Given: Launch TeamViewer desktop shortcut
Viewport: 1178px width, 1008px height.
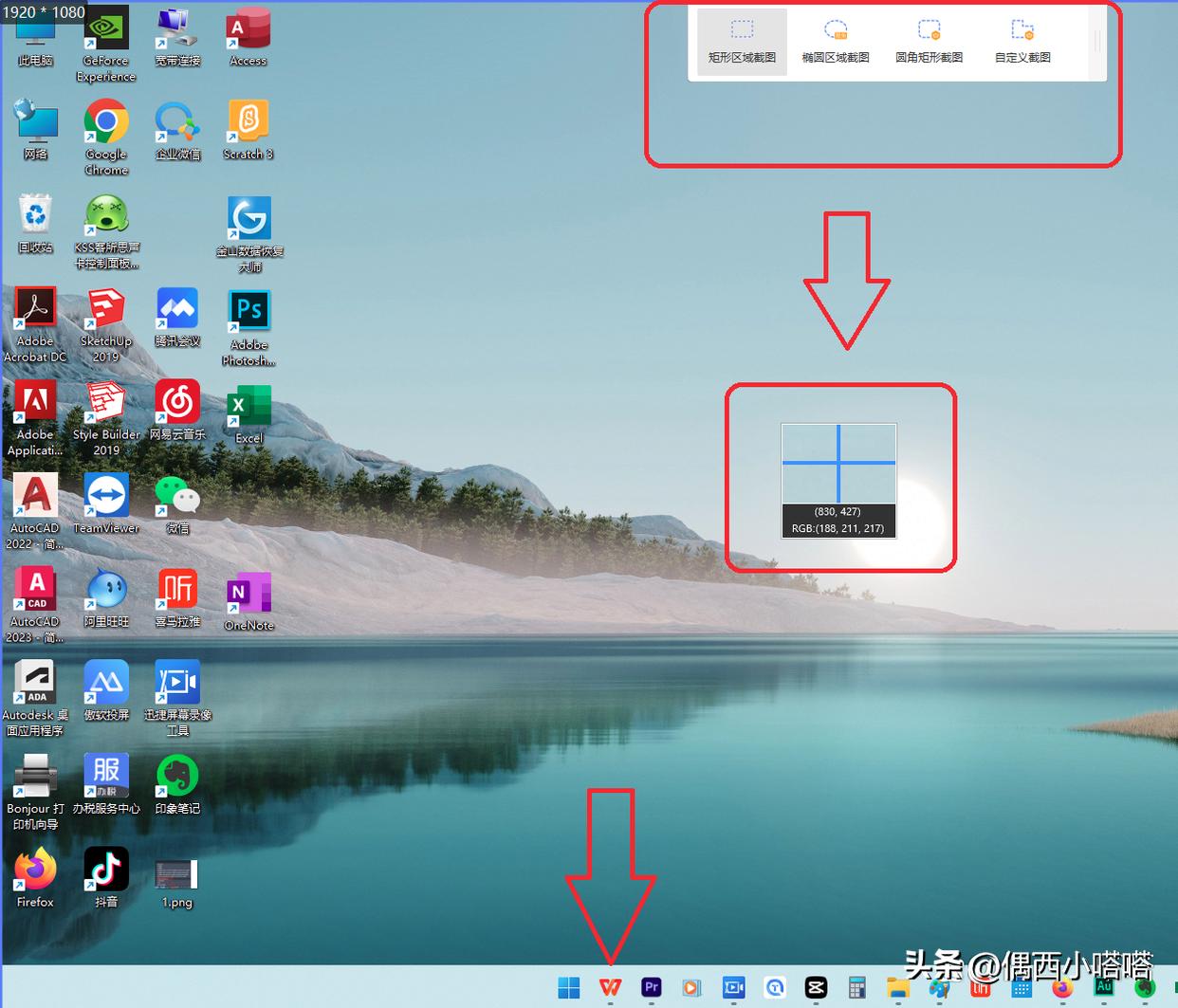Looking at the screenshot, I should click(106, 504).
